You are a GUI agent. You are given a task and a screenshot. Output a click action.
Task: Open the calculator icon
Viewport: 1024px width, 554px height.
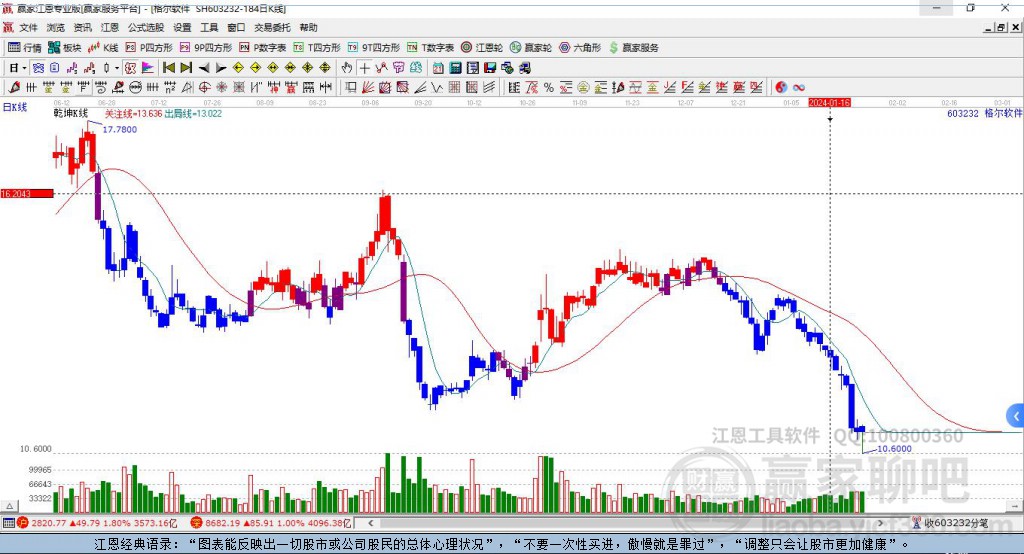(456, 68)
